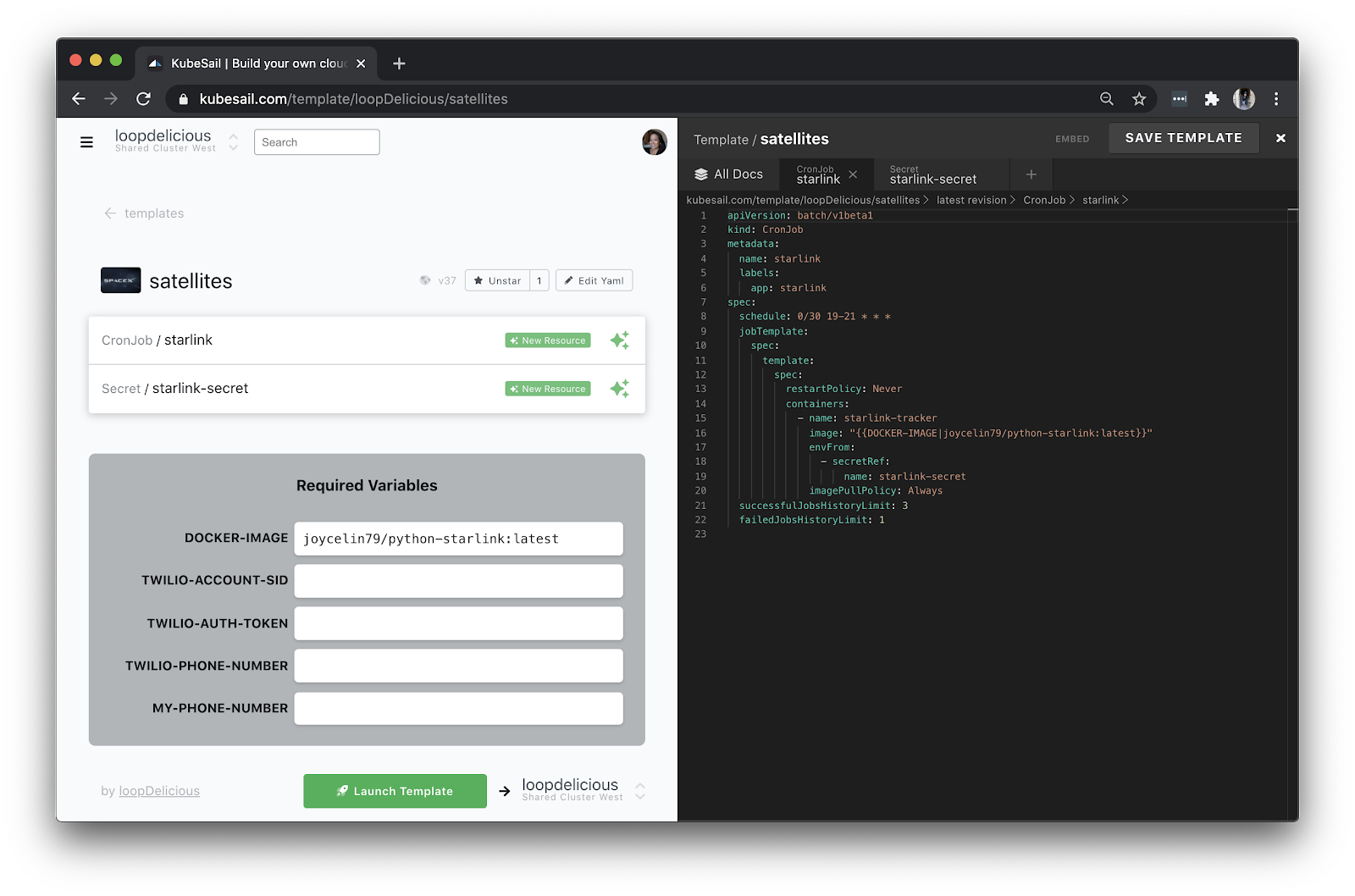The width and height of the screenshot is (1355, 896).
Task: Click the apiVersion: batch/v1beta1 line
Action: point(799,215)
